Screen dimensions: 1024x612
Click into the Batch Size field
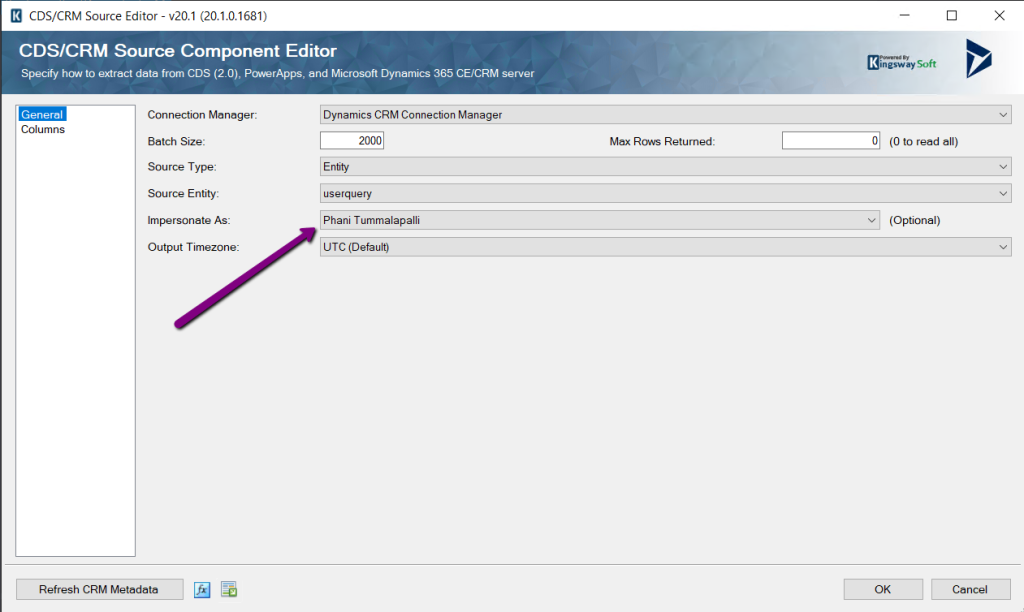[352, 141]
